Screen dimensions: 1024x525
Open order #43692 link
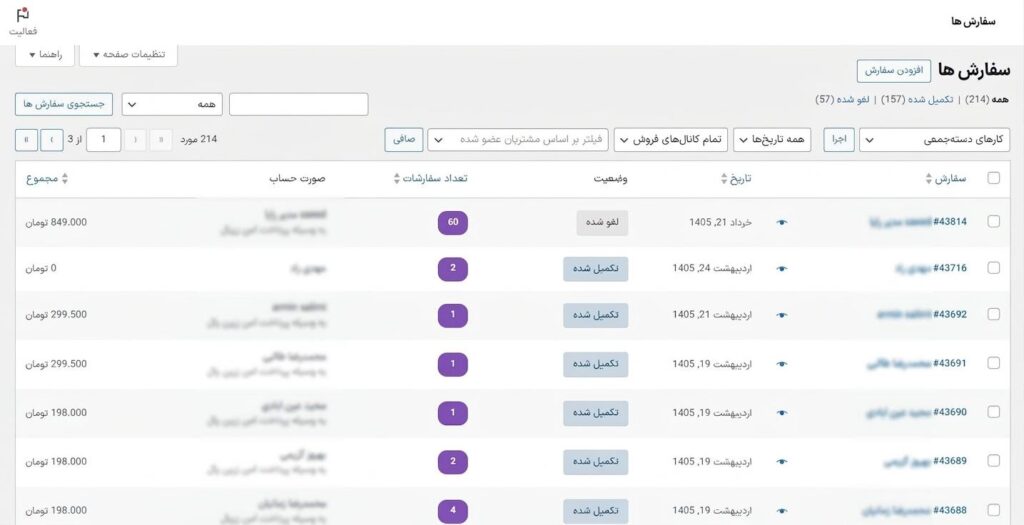(921, 315)
